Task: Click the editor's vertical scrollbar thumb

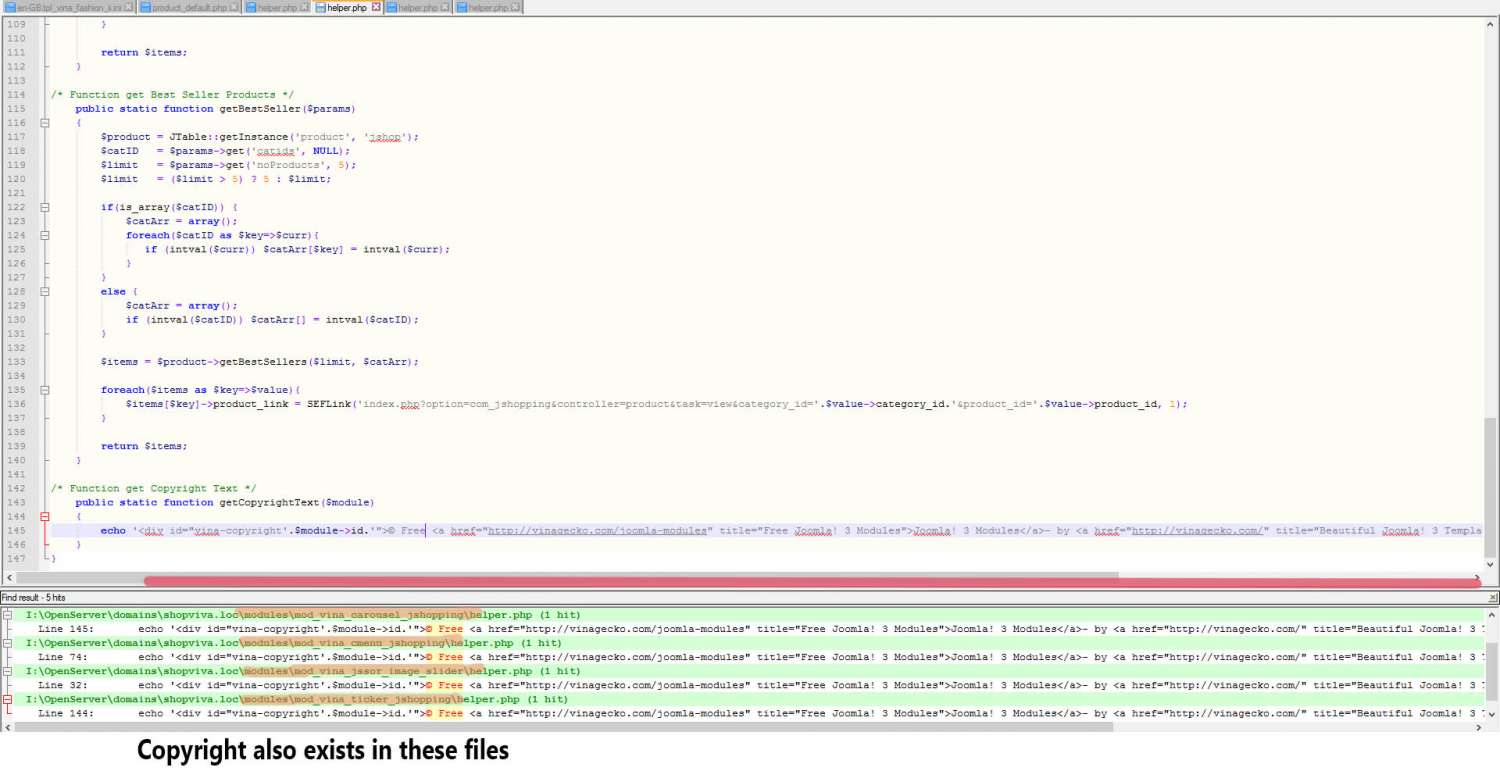Action: (x=1491, y=485)
